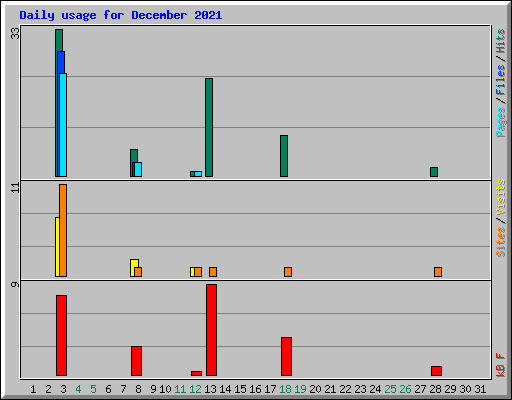Click the red KB bar on day 8
The width and height of the screenshot is (512, 400).
tap(136, 361)
